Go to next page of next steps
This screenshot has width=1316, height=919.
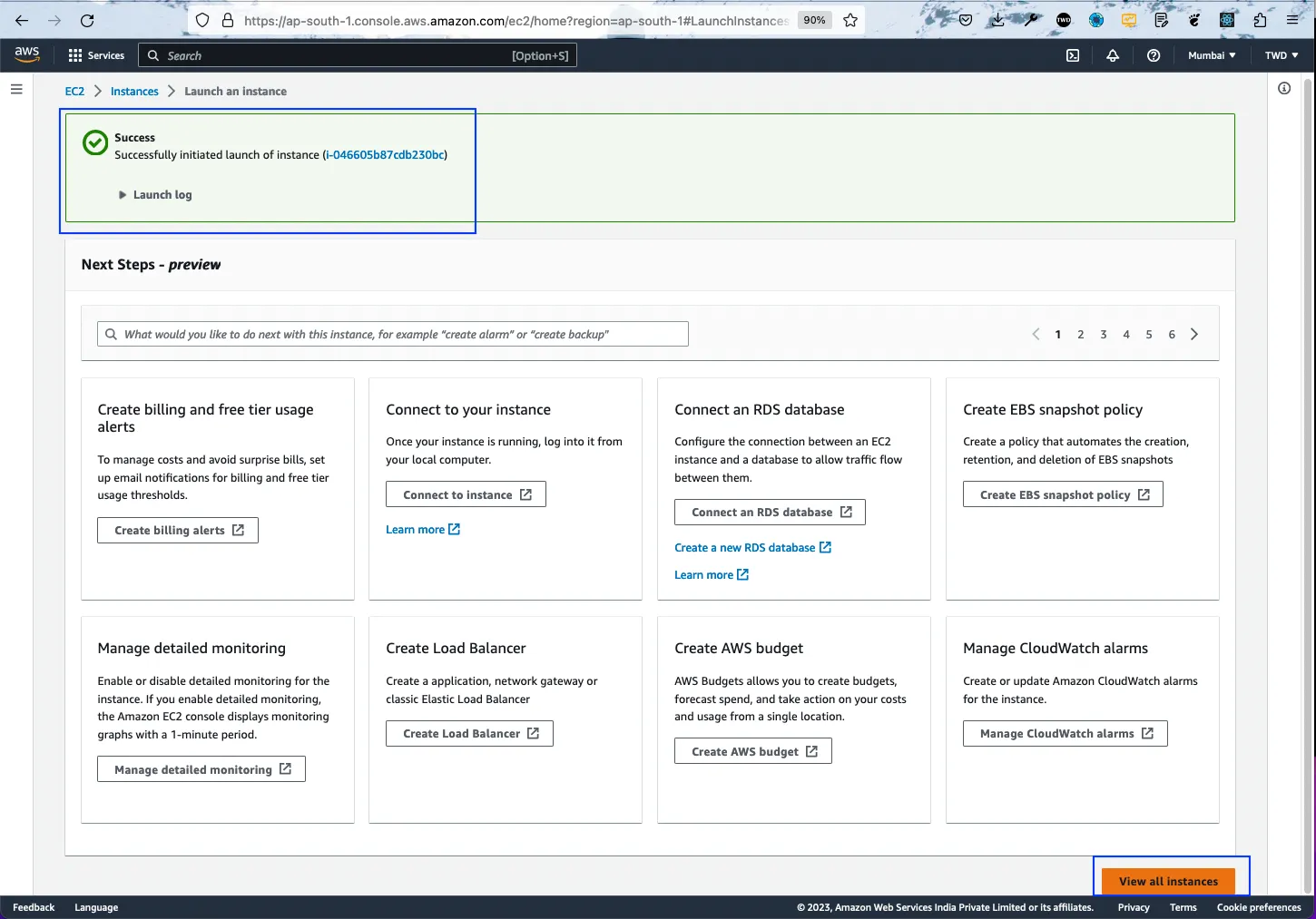click(1194, 334)
